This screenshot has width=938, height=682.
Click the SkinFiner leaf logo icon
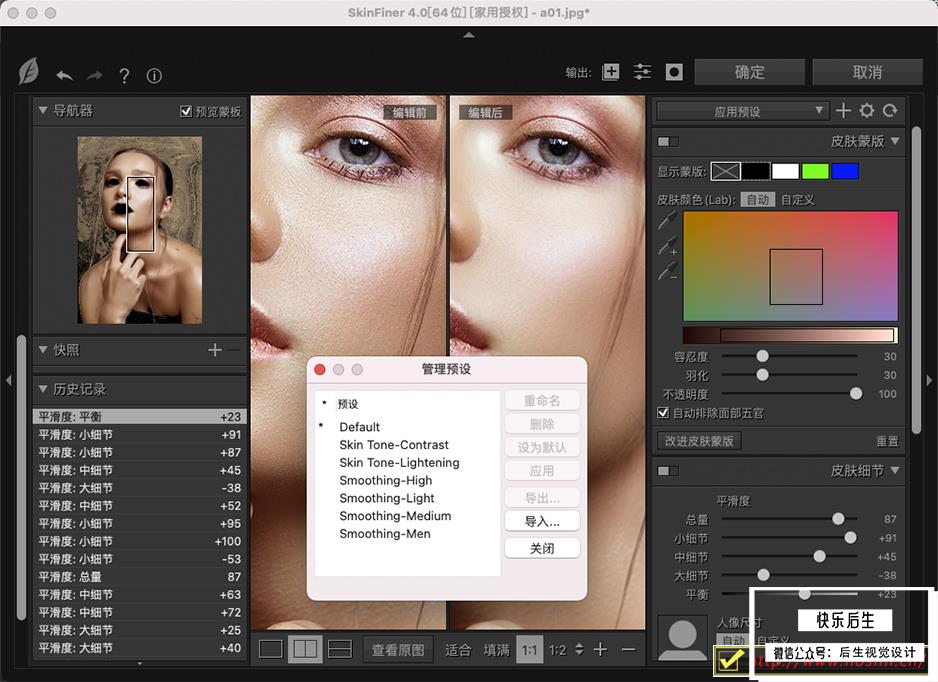29,71
